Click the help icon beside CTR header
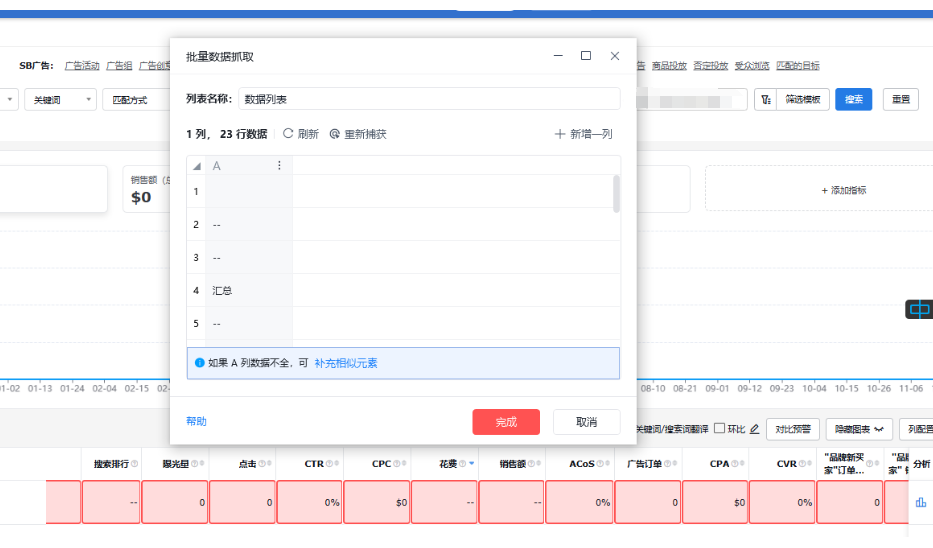The width and height of the screenshot is (933, 548). [x=329, y=464]
